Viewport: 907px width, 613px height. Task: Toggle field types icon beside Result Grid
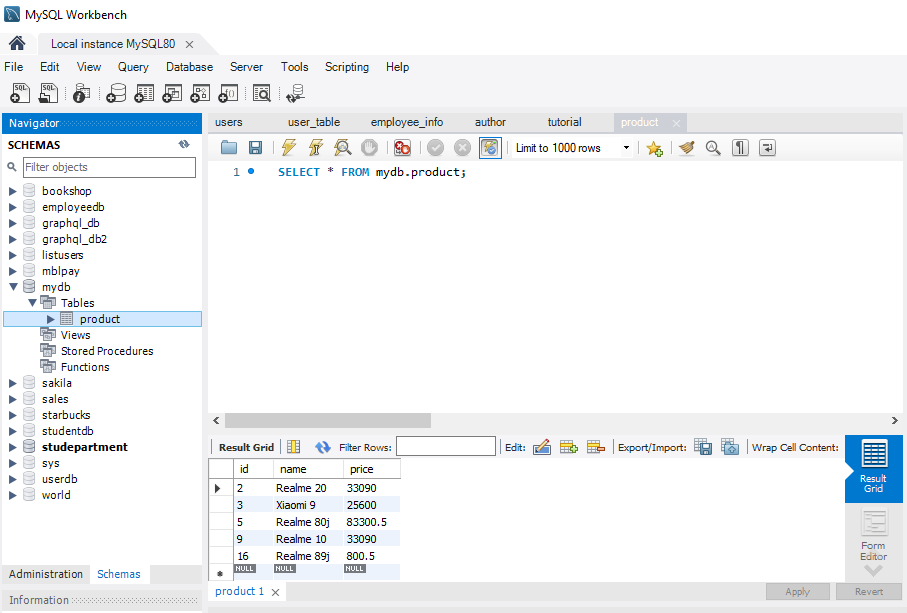pos(293,447)
